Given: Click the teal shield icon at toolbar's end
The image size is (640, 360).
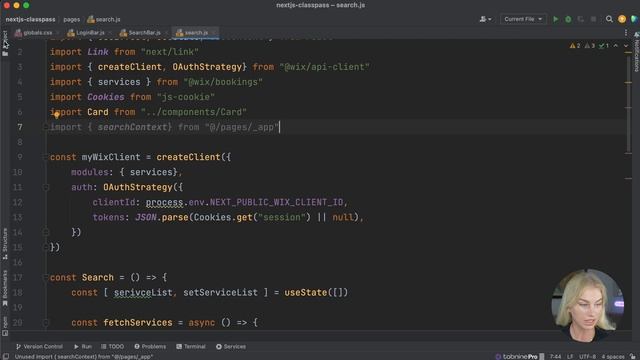Looking at the screenshot, I should pos(634,19).
